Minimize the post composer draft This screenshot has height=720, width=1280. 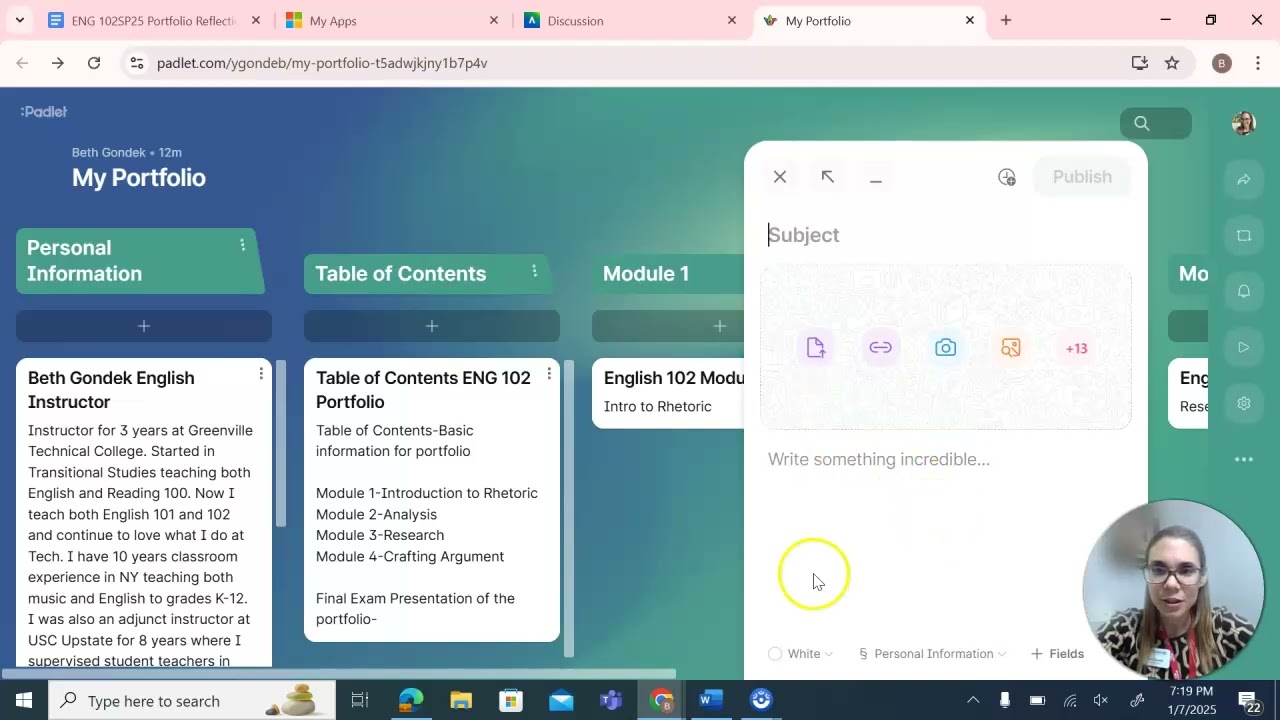tap(876, 177)
